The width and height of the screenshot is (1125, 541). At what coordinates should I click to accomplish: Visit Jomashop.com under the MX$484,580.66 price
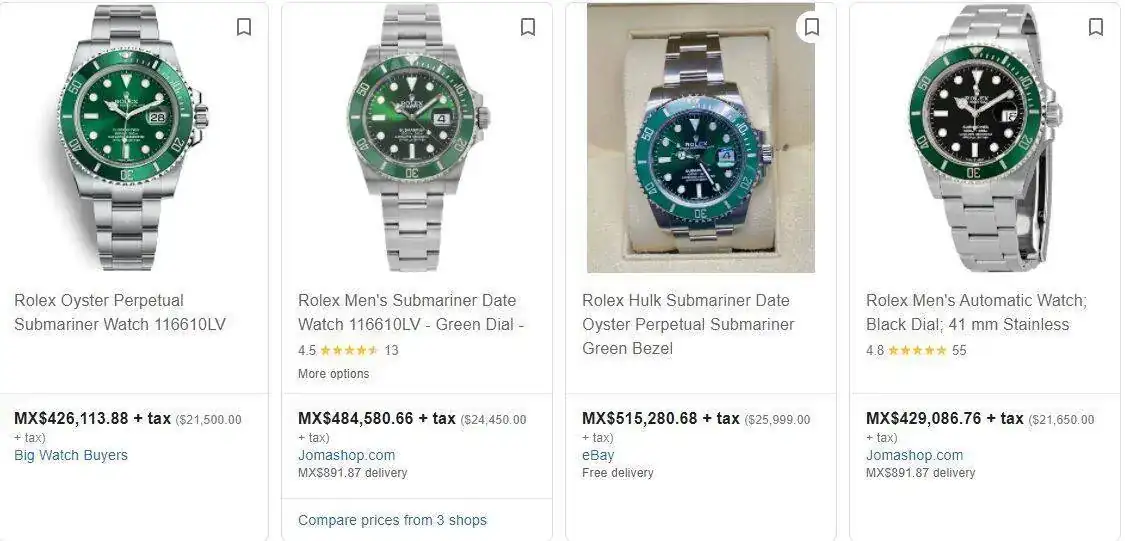(x=346, y=455)
